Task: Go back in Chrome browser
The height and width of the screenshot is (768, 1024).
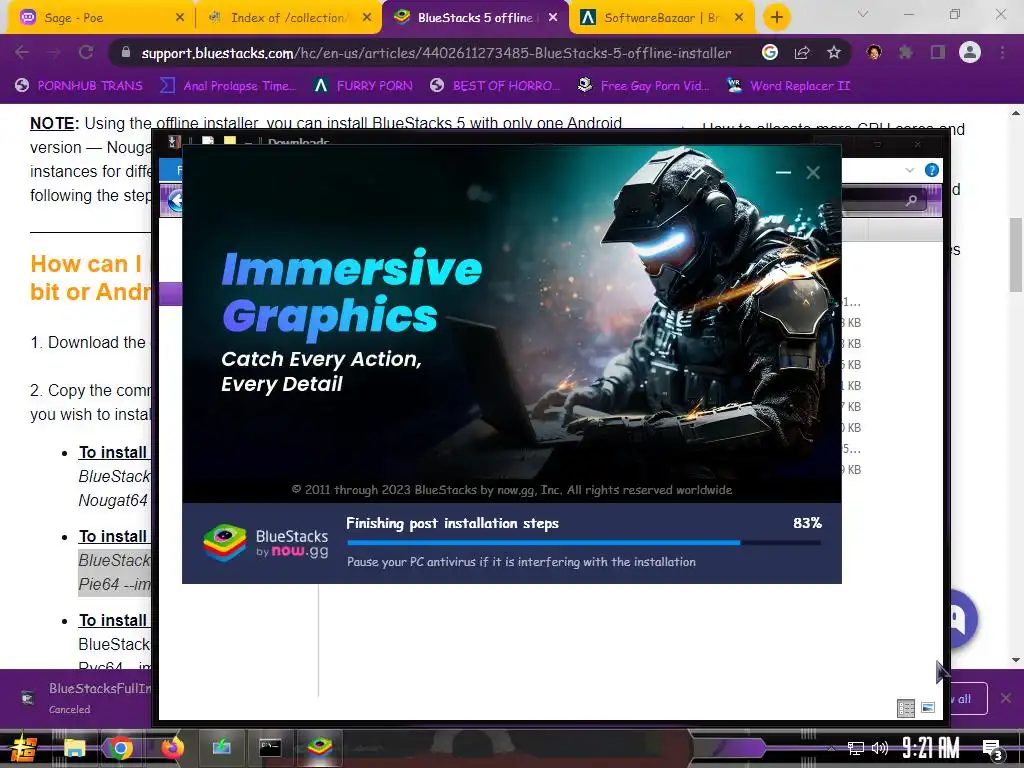Action: (22, 53)
